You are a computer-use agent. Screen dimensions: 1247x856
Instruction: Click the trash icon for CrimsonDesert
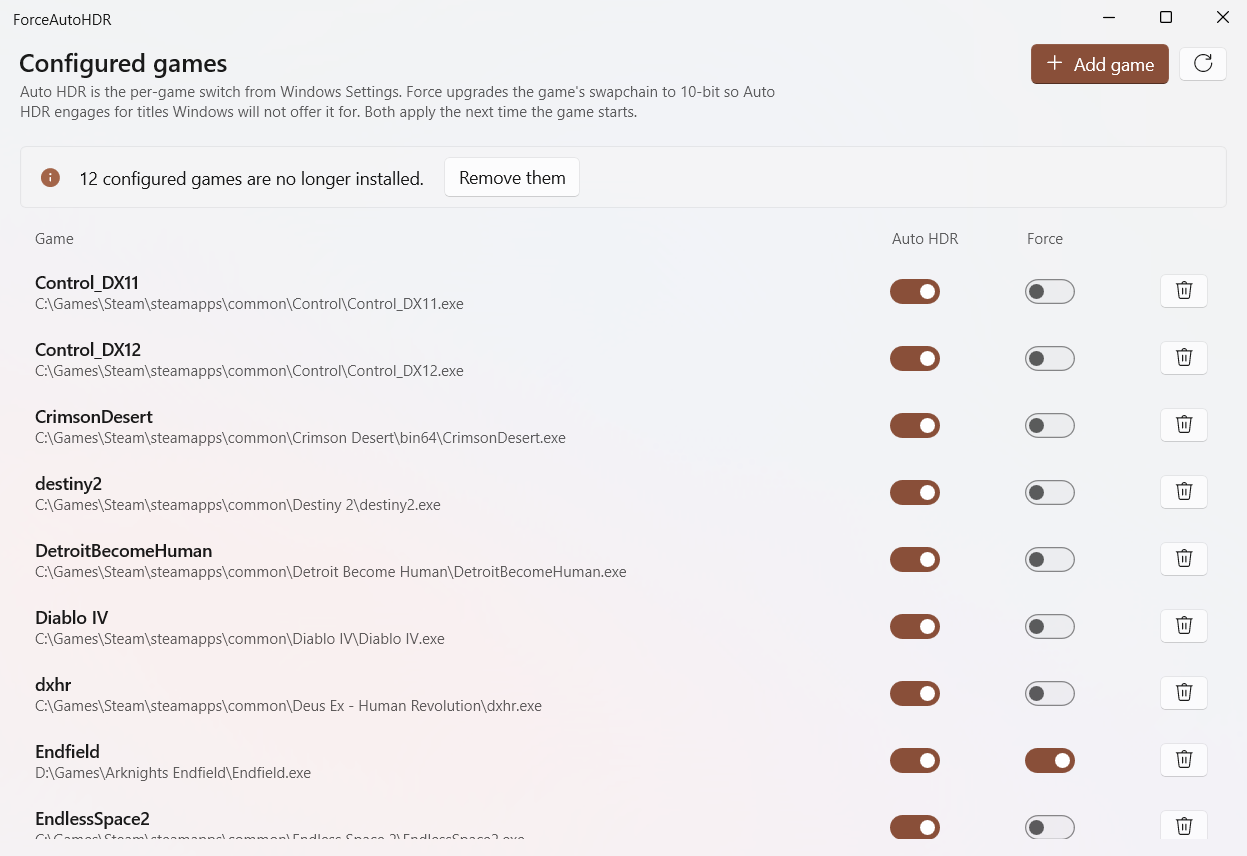pyautogui.click(x=1184, y=425)
